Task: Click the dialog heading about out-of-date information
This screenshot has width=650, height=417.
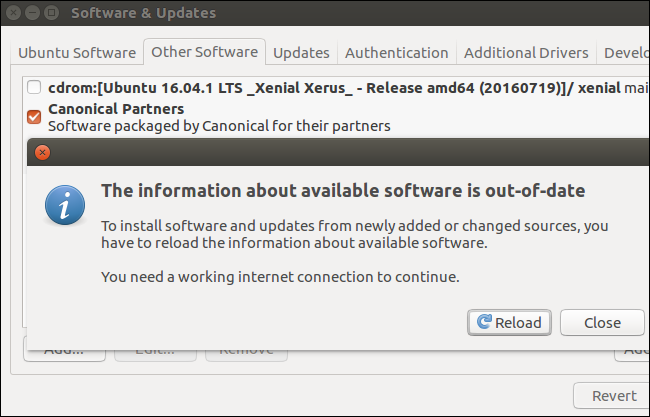Action: 343,191
